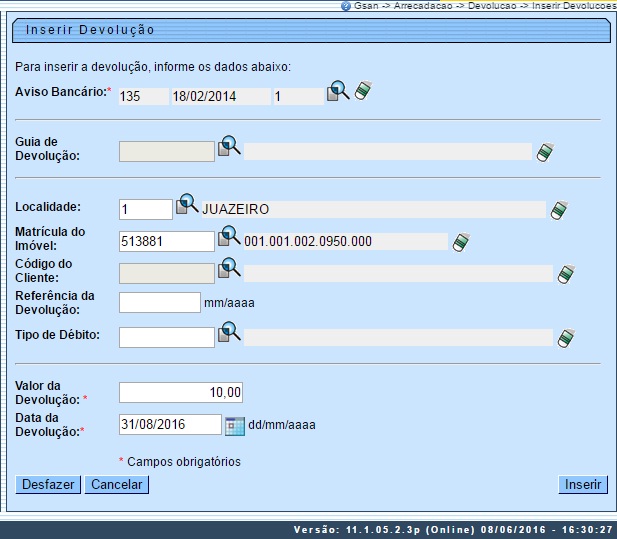Clear the Código do Cliente field
The width and height of the screenshot is (617, 539).
[x=566, y=273]
